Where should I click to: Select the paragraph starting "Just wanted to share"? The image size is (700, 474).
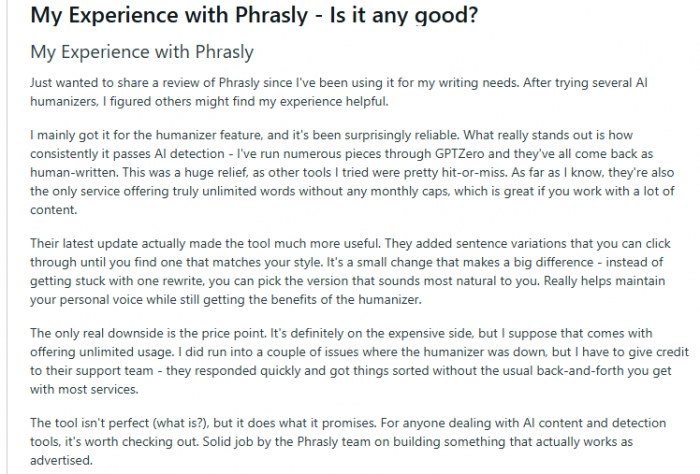(x=339, y=92)
